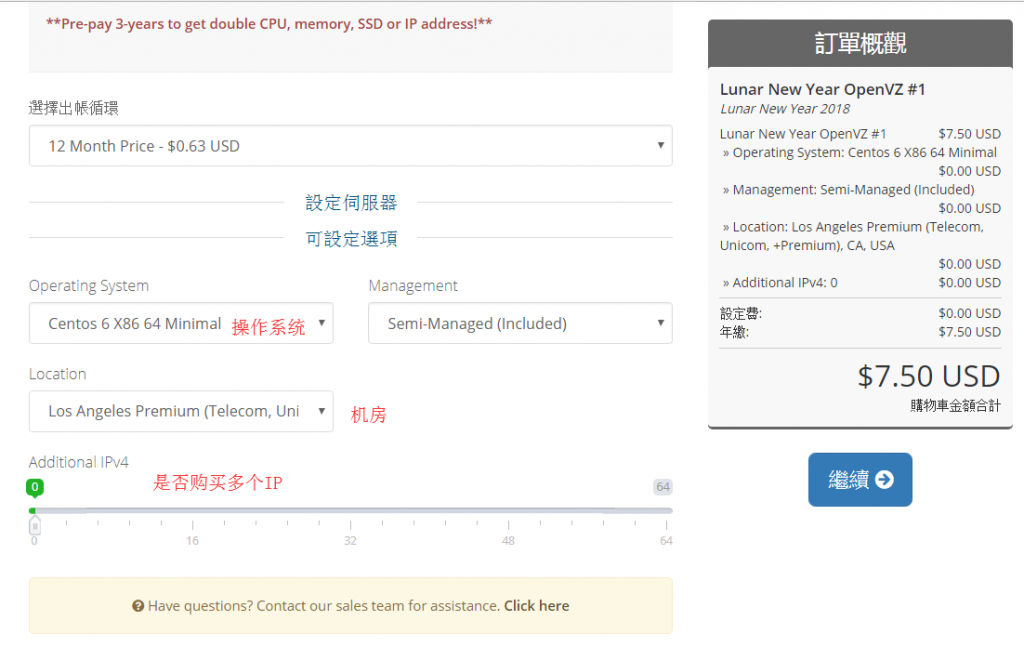Viewport: 1024px width, 647px height.
Task: Click the Additional IPv4 slider handle
Action: point(35,525)
